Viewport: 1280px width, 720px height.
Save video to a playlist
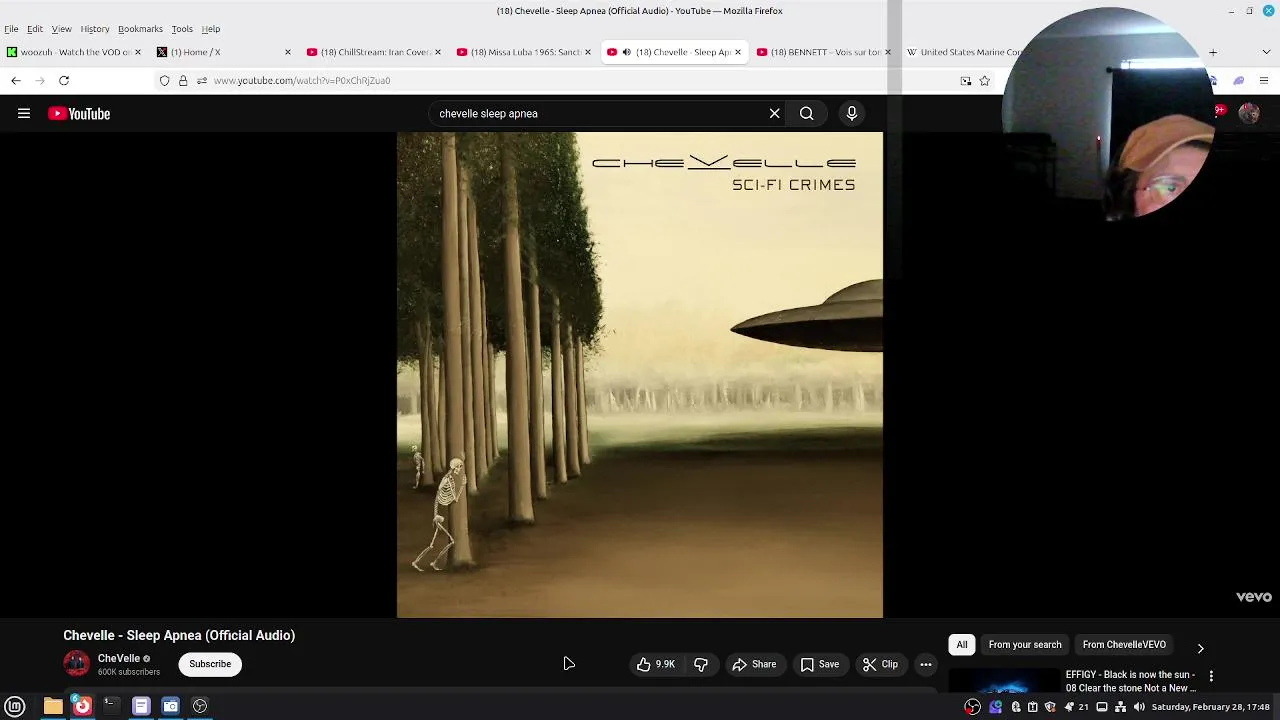coord(820,664)
